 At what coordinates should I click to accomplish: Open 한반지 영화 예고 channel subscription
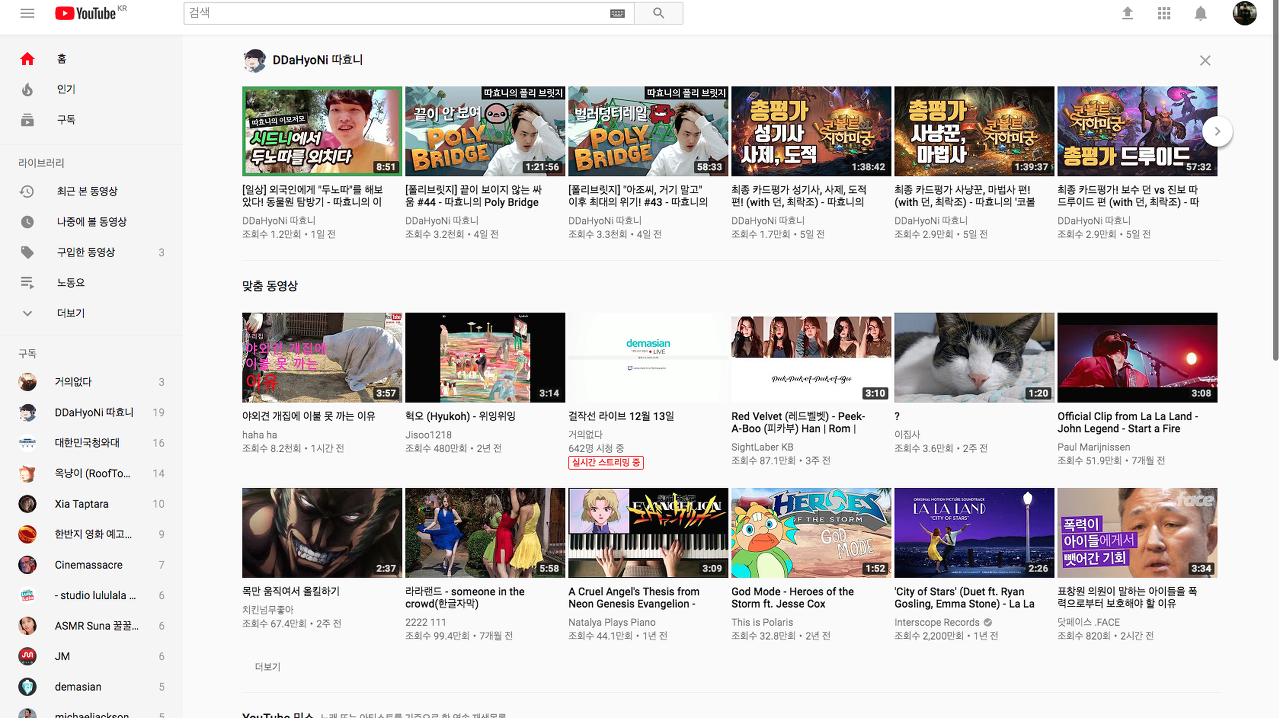click(x=91, y=534)
